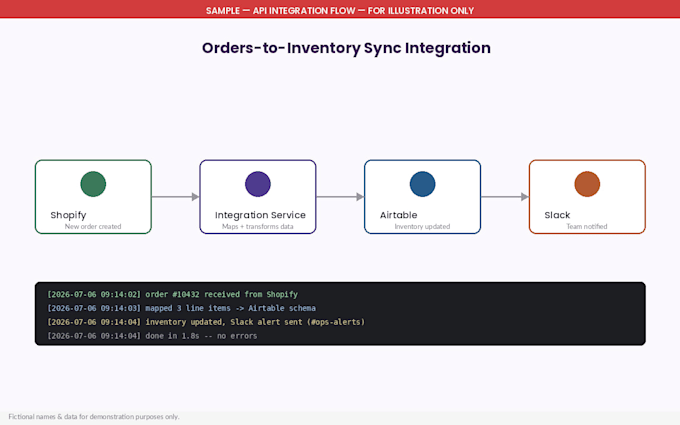Image resolution: width=680 pixels, height=425 pixels.
Task: Click the orange Slack circle icon
Action: click(587, 184)
